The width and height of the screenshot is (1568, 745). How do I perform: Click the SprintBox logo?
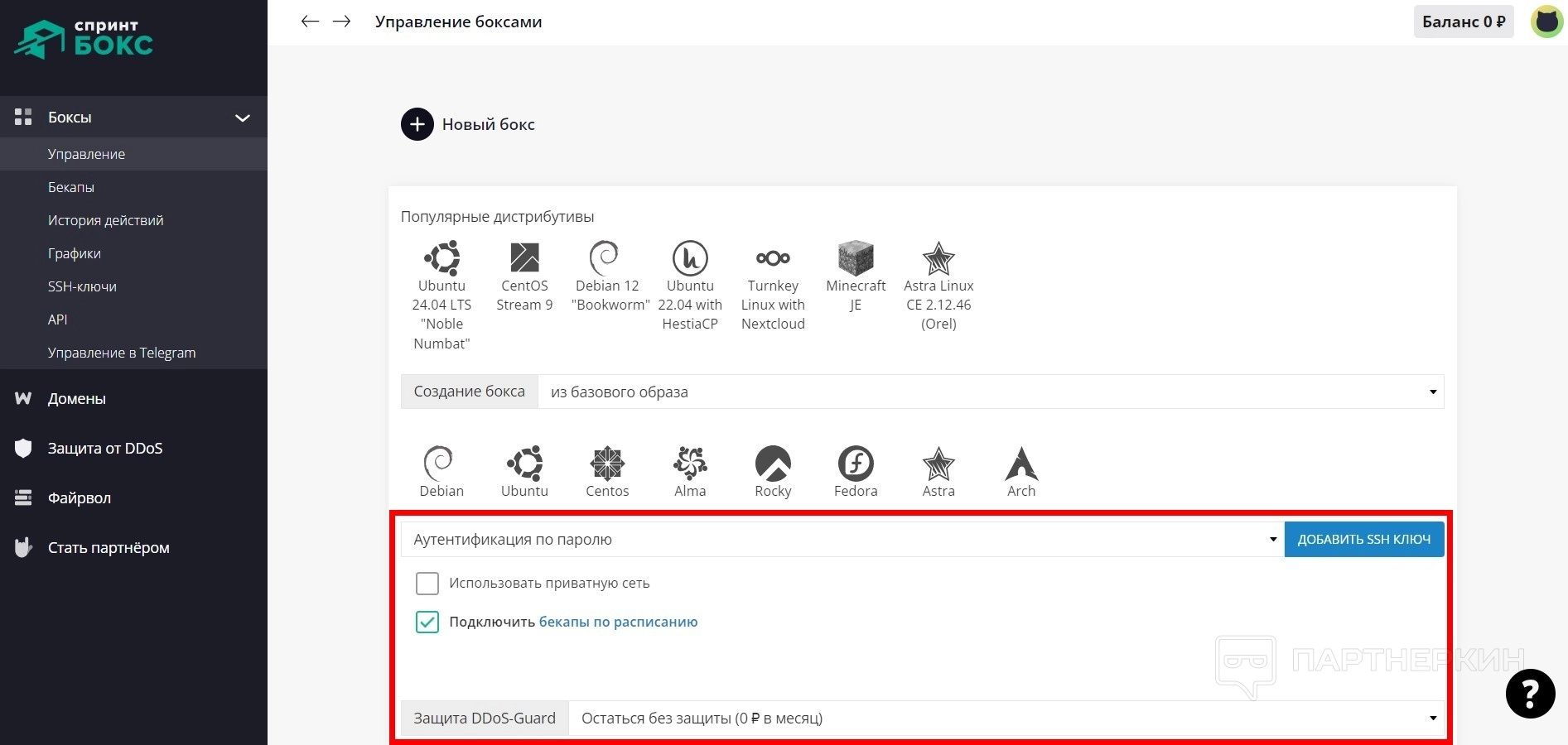(84, 39)
